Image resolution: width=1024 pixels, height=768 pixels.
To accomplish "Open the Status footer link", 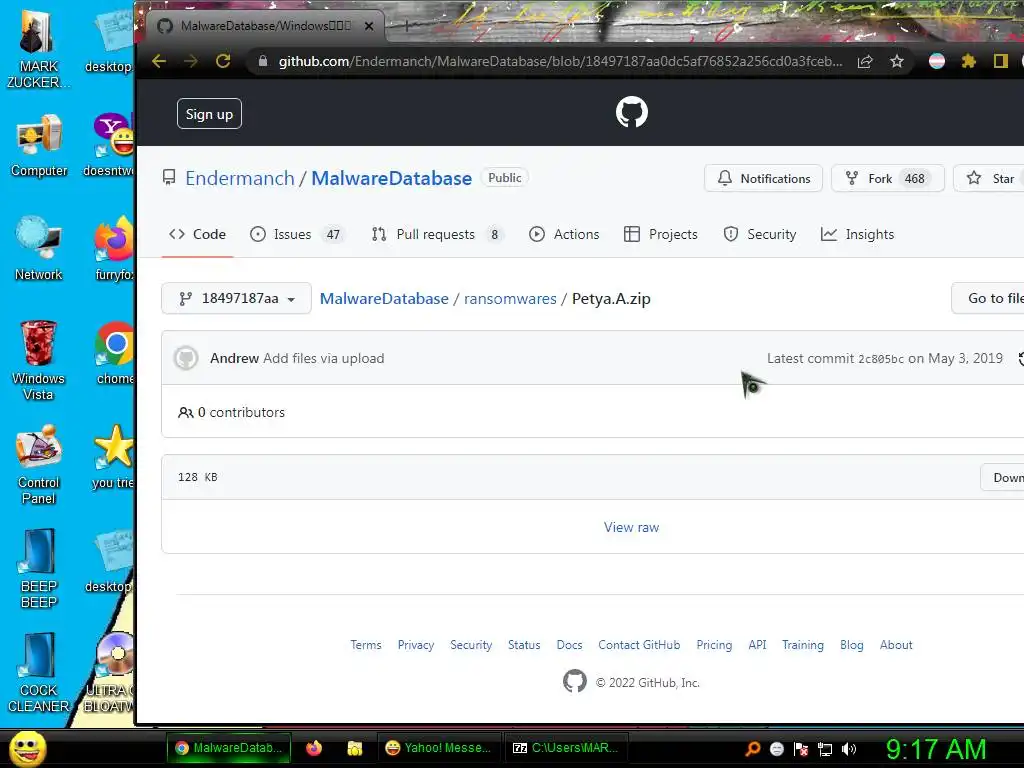I will 524,645.
